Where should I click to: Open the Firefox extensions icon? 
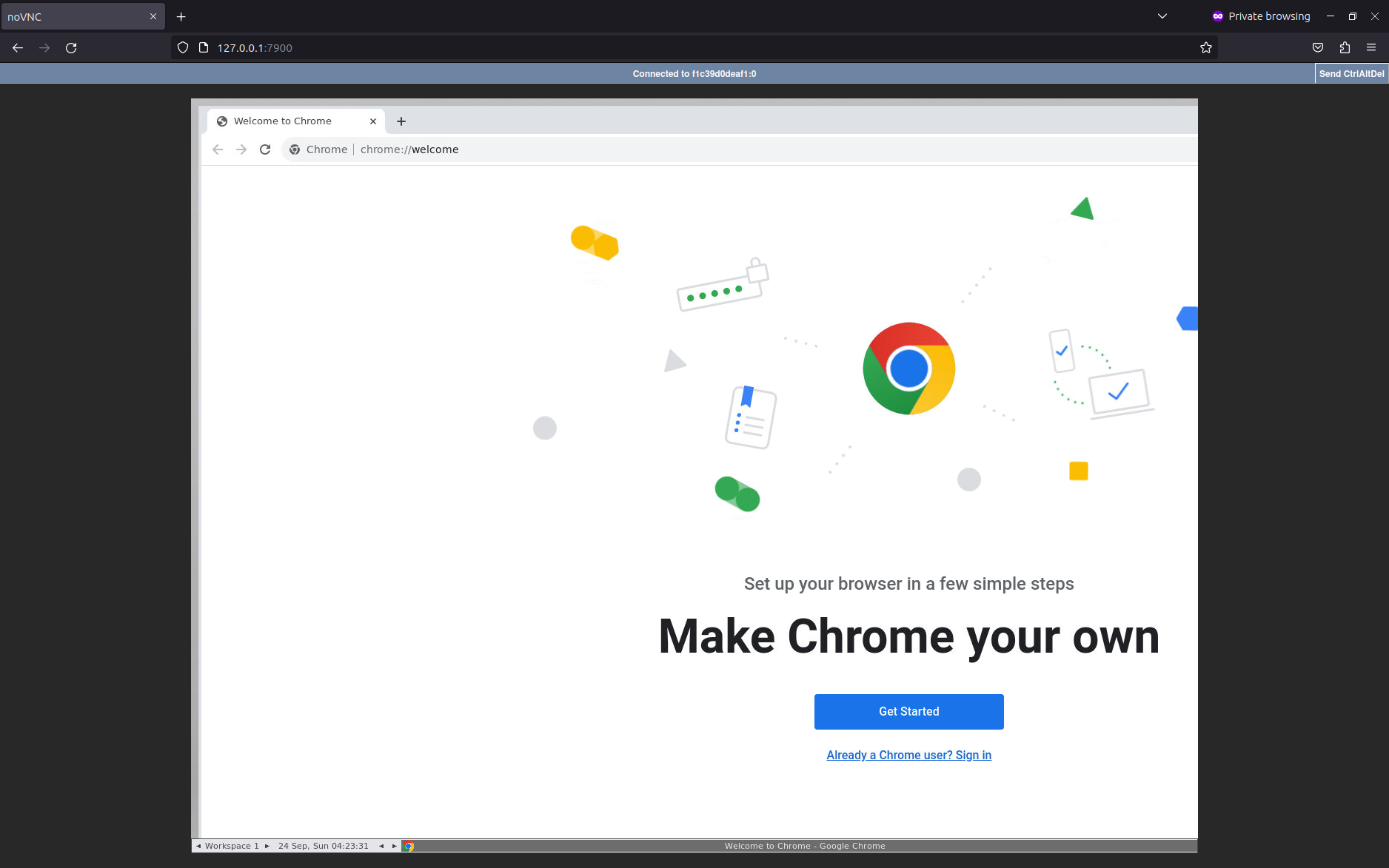pos(1345,48)
